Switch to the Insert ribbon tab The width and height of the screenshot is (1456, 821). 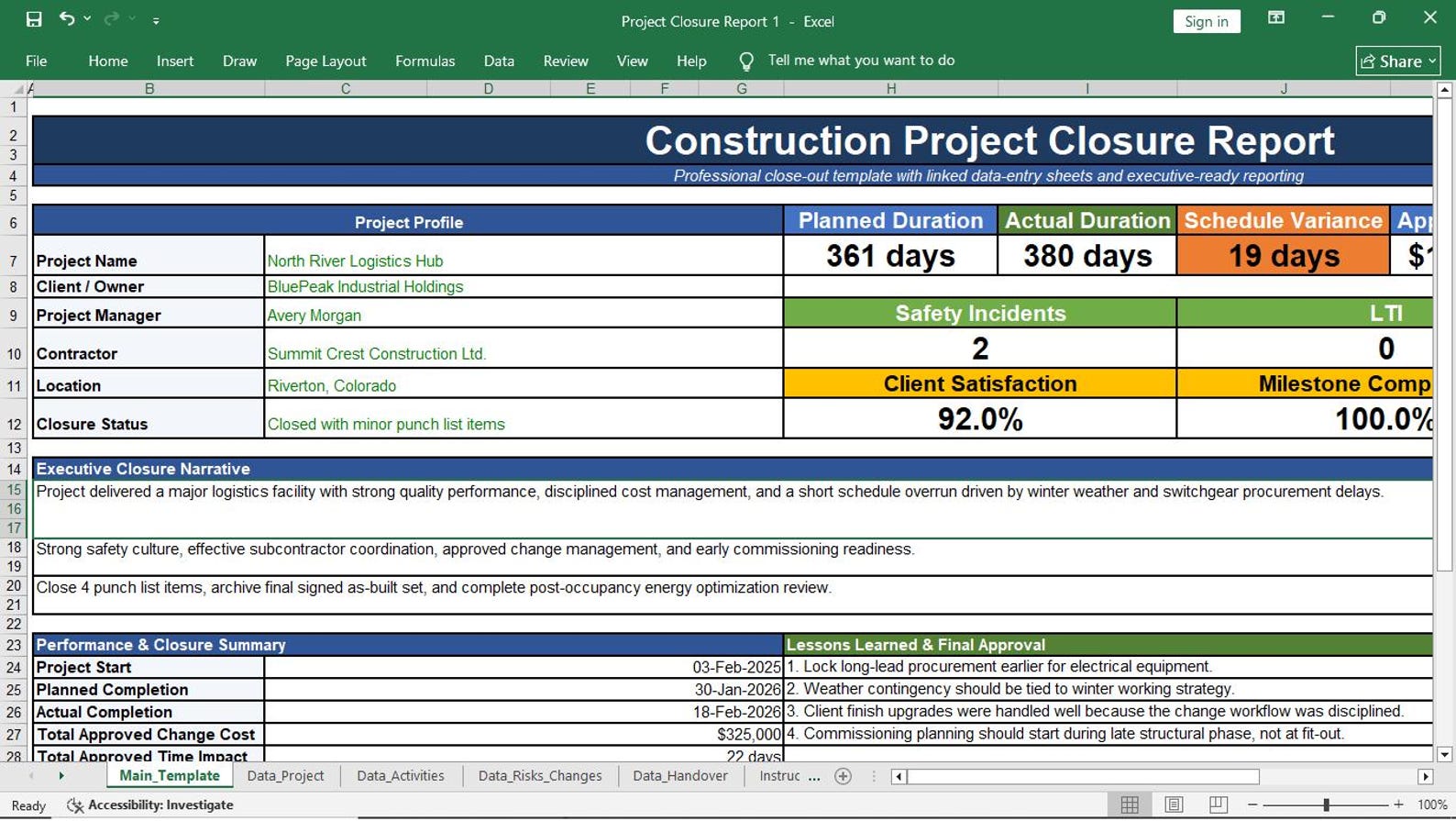[x=175, y=61]
